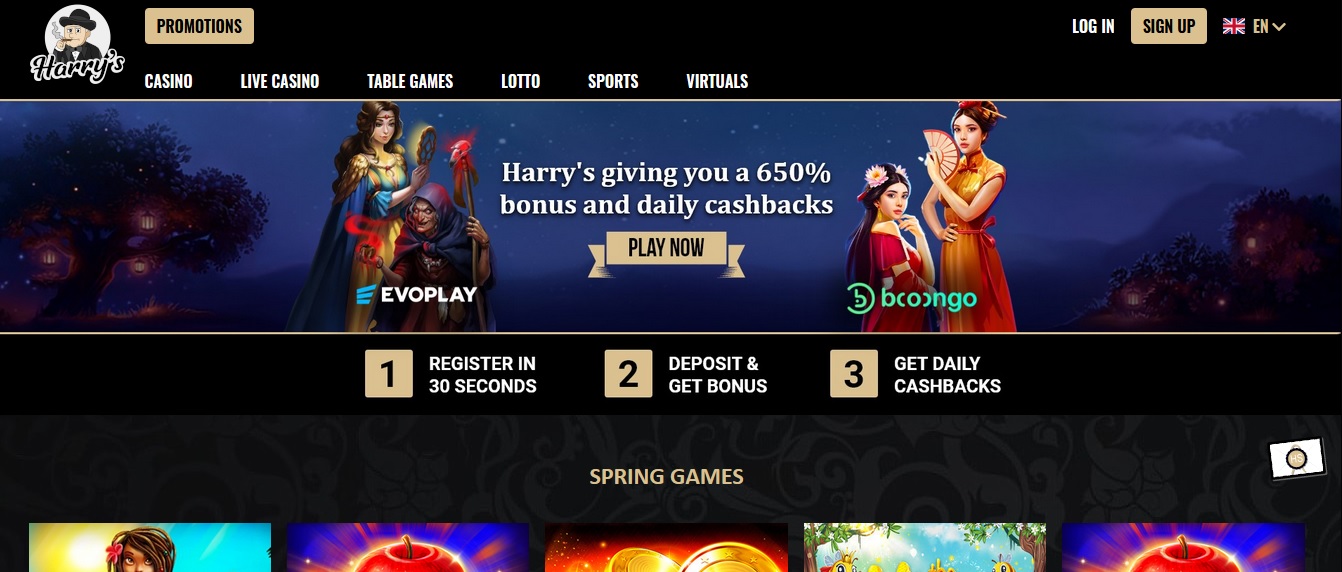
Task: Click the Log In link
Action: click(x=1093, y=26)
